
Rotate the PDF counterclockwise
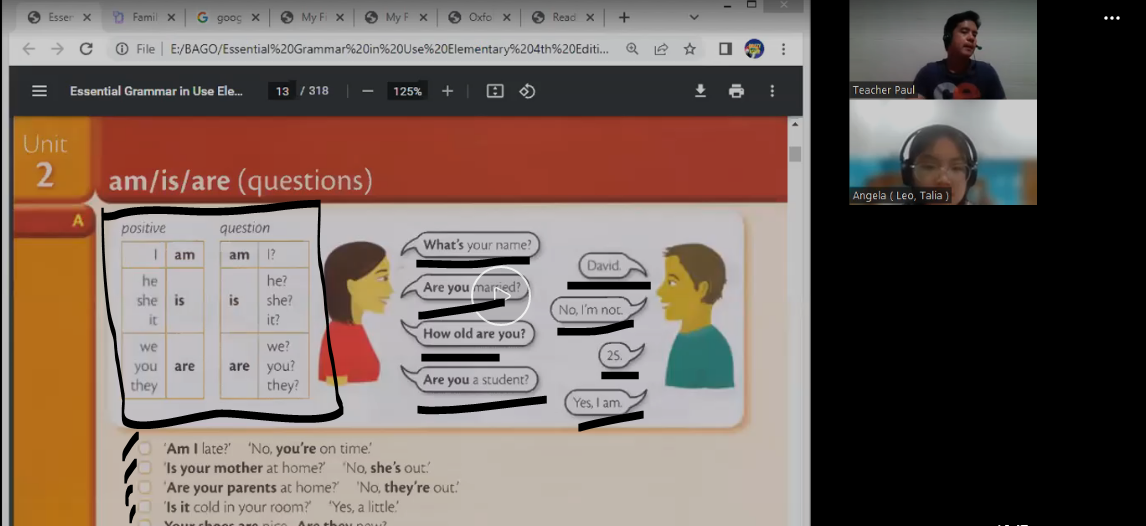pyautogui.click(x=527, y=91)
